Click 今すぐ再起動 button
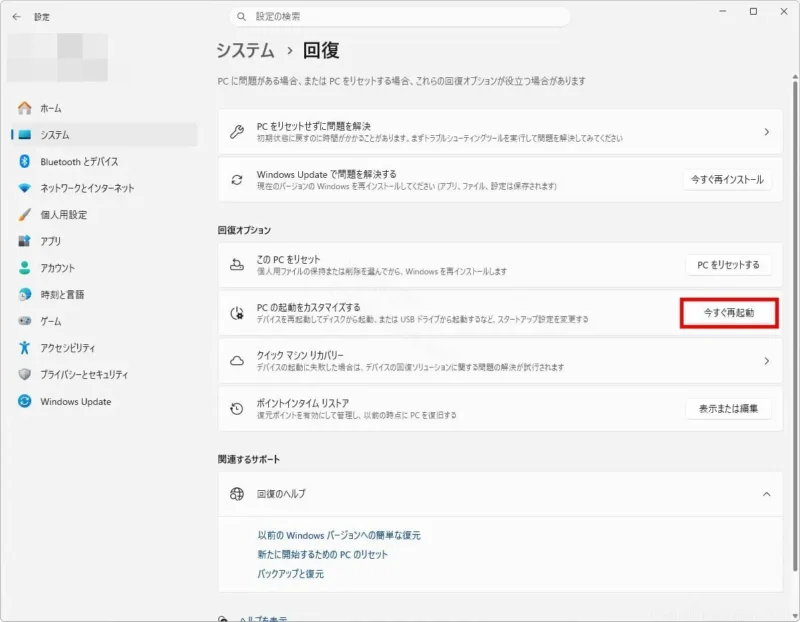Image resolution: width=800 pixels, height=622 pixels. pyautogui.click(x=729, y=313)
